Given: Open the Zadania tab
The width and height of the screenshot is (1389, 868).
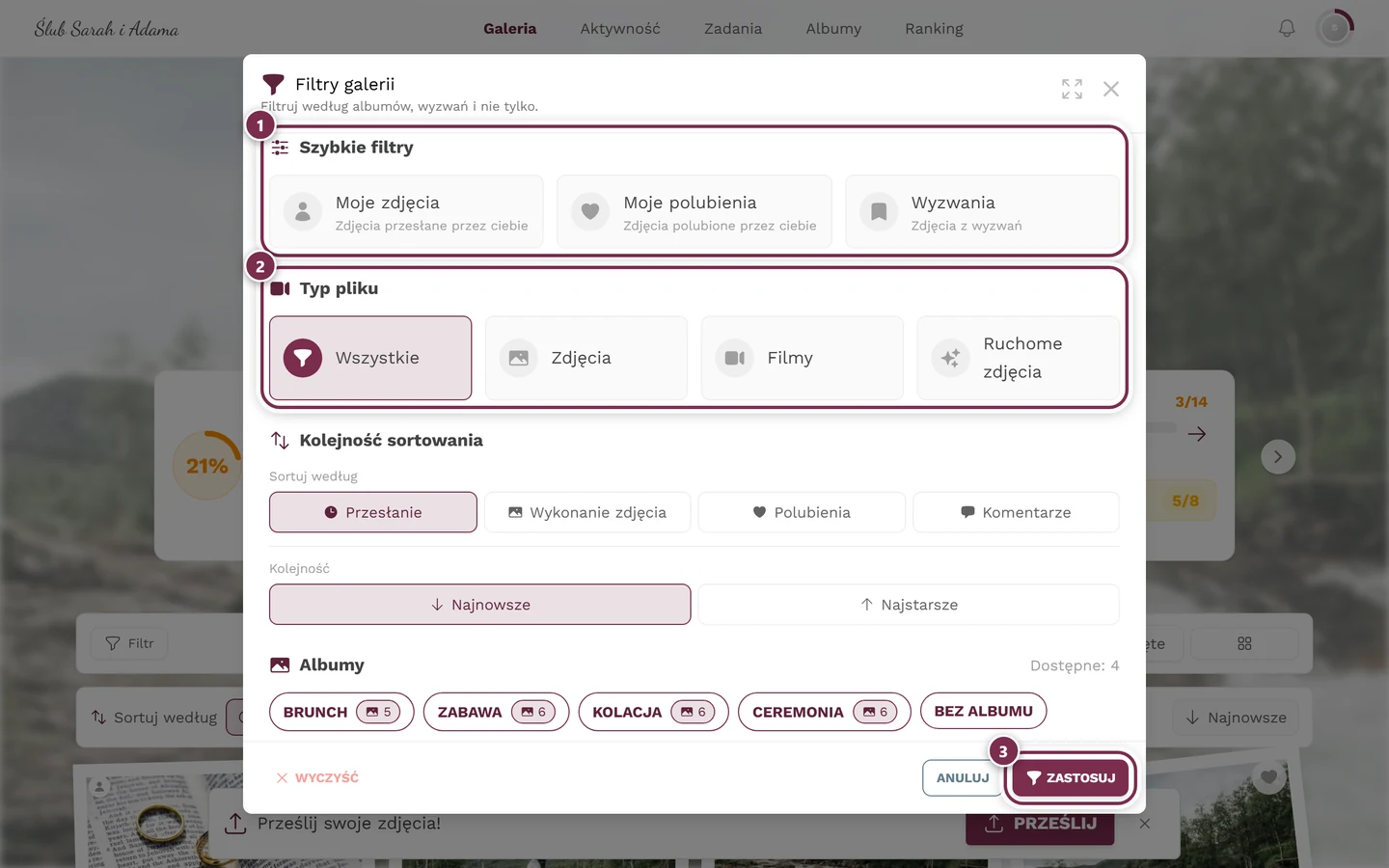Looking at the screenshot, I should click(x=733, y=29).
